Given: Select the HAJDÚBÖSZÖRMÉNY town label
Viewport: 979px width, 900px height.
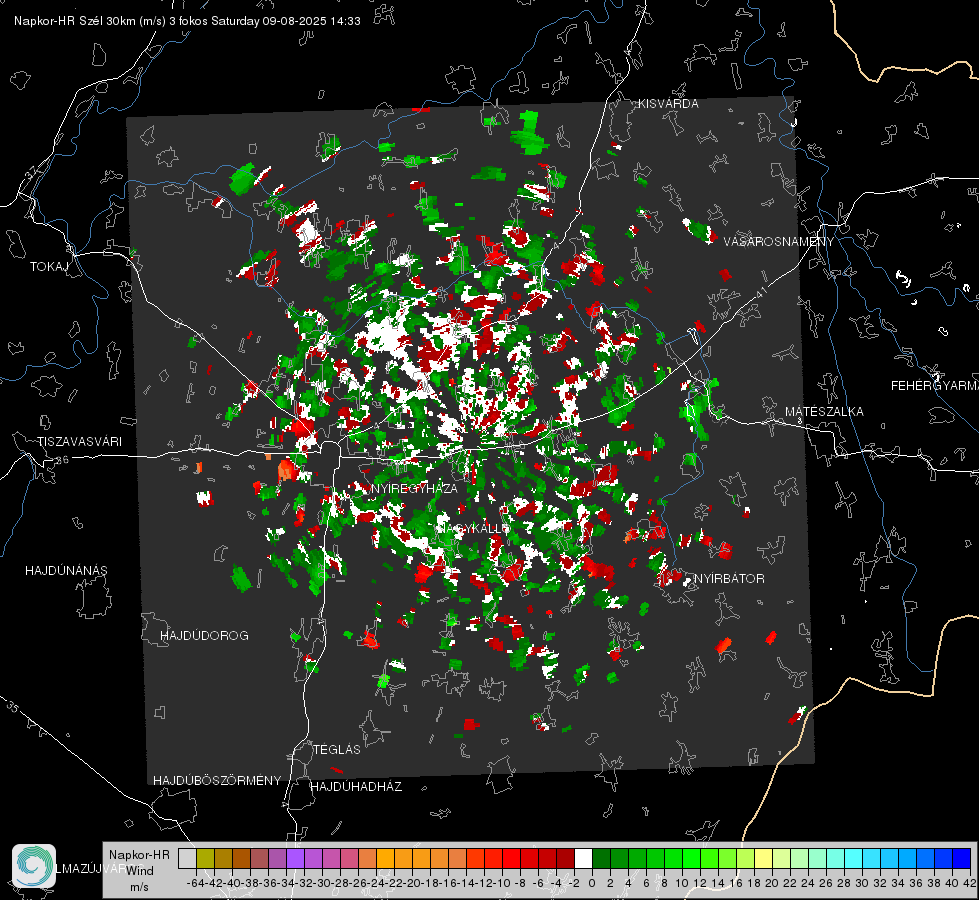Looking at the screenshot, I should (x=217, y=781).
